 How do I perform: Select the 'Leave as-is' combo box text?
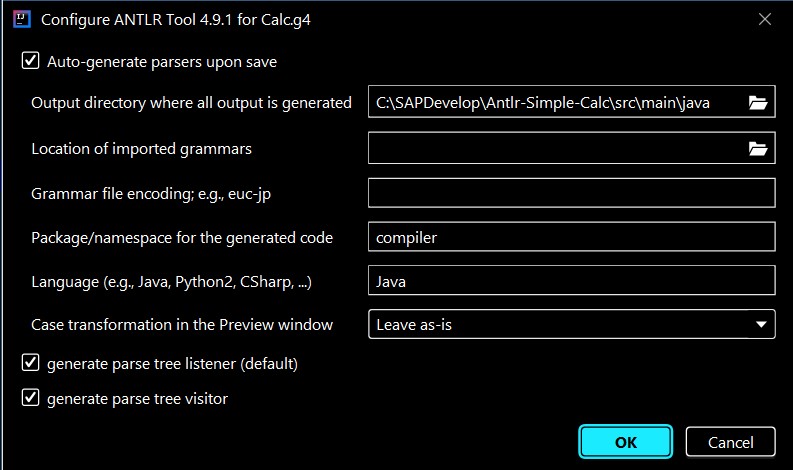pyautogui.click(x=414, y=325)
